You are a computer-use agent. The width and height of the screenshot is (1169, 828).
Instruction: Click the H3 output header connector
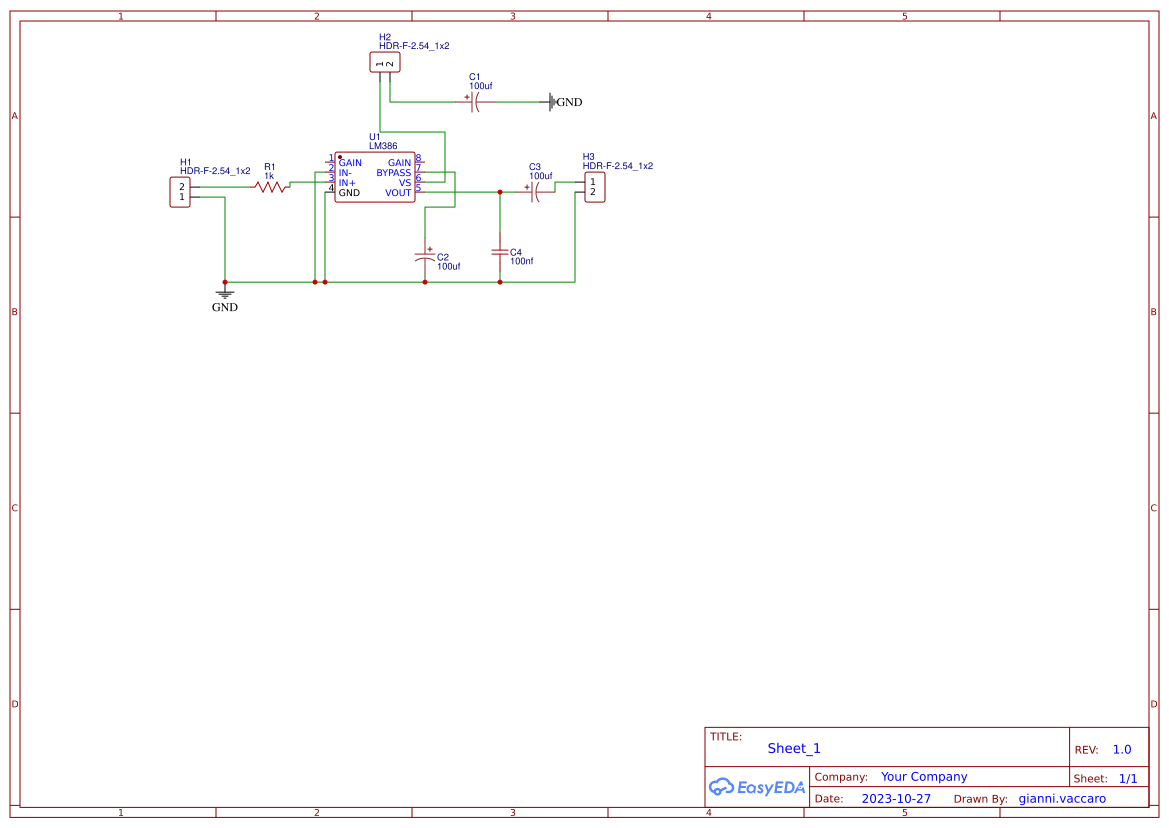tap(594, 187)
